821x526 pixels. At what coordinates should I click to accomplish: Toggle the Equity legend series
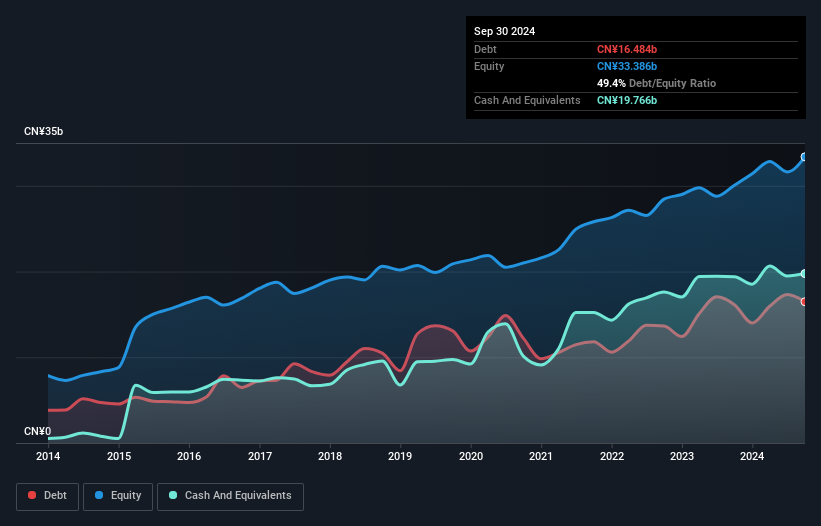tap(118, 496)
